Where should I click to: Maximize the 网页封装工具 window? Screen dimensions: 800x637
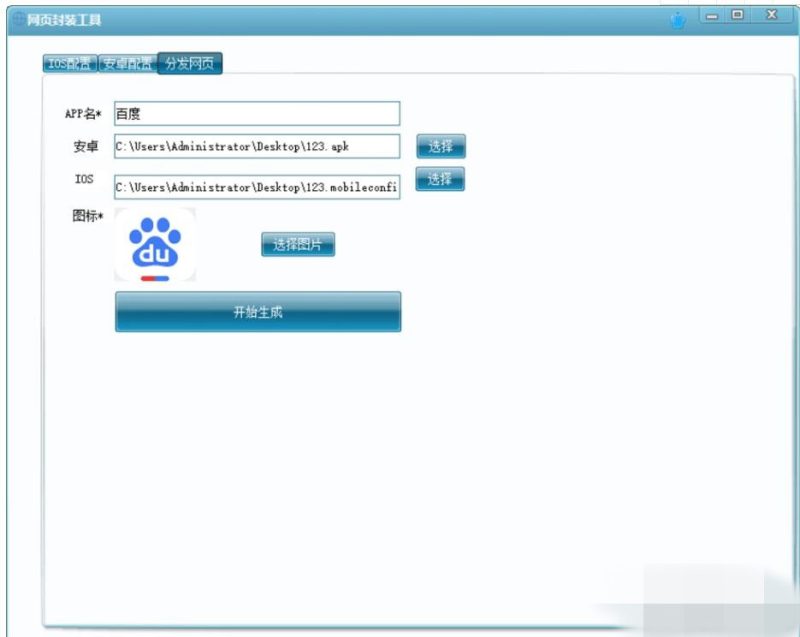738,16
